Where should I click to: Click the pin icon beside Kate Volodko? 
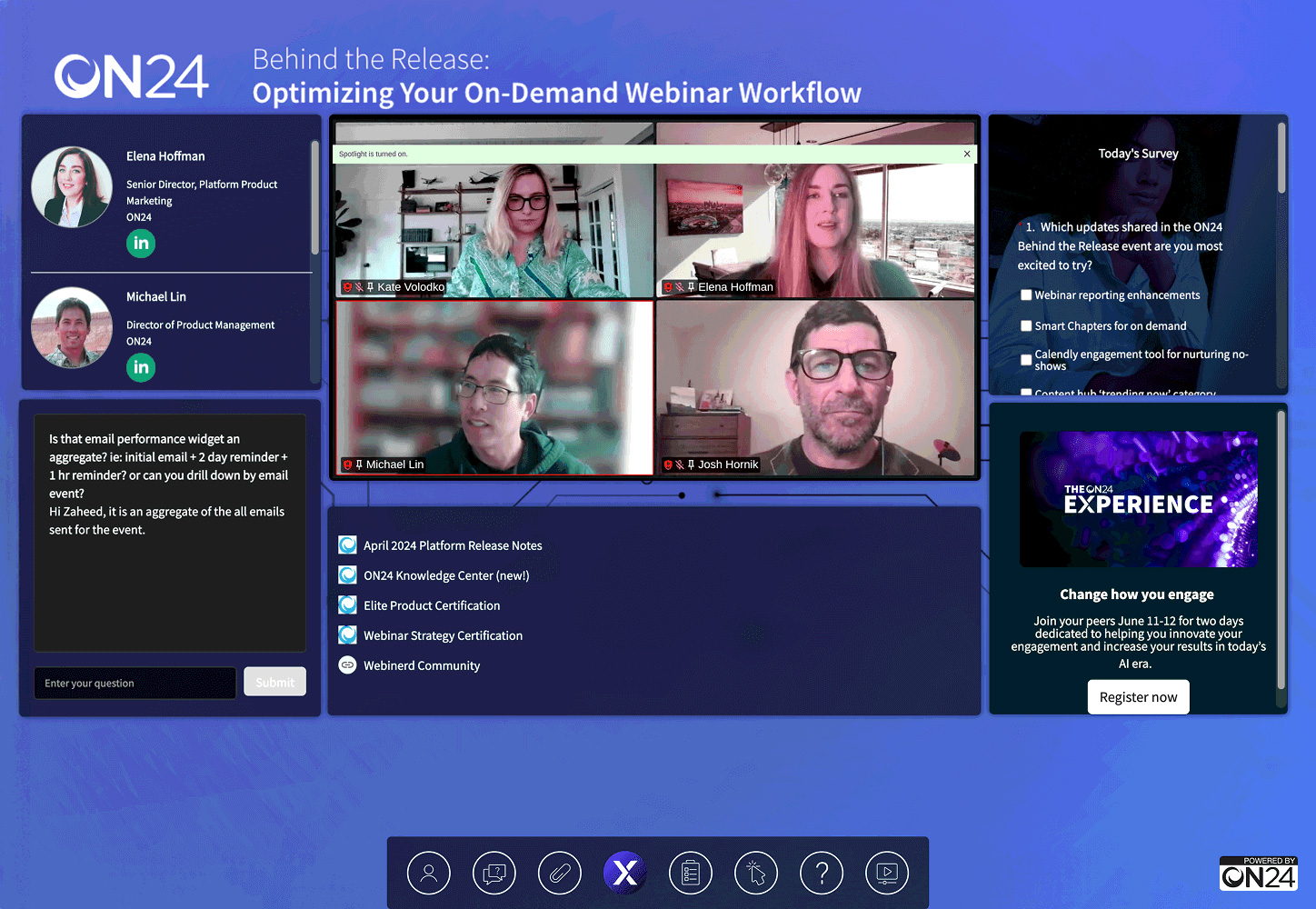tap(371, 287)
